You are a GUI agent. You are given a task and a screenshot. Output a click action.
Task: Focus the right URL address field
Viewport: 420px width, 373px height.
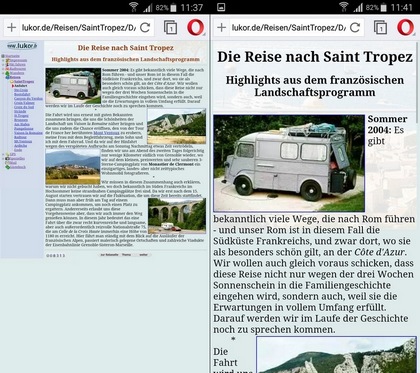coord(289,28)
